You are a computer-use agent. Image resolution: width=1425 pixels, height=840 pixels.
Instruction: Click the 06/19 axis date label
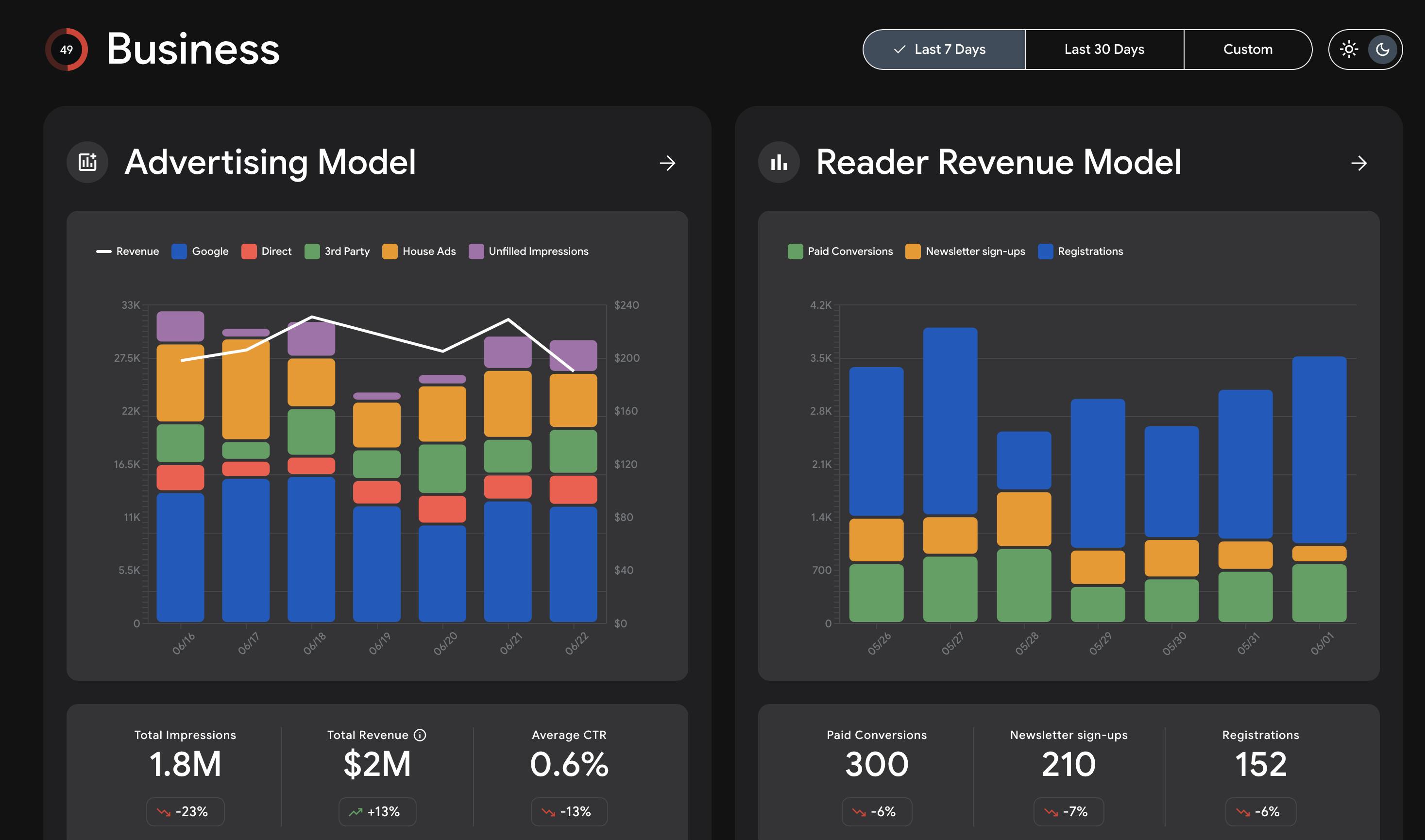tap(380, 643)
